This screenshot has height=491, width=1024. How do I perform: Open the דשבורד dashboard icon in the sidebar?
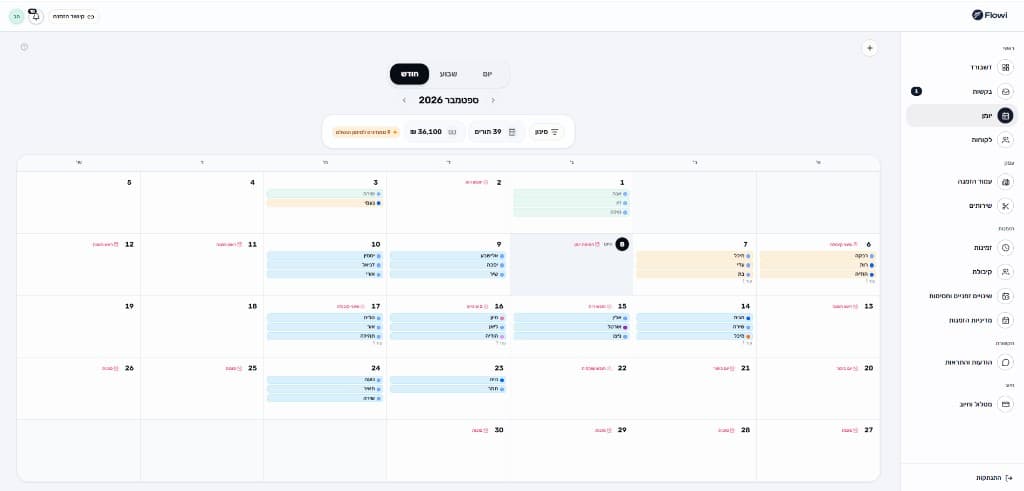1005,67
